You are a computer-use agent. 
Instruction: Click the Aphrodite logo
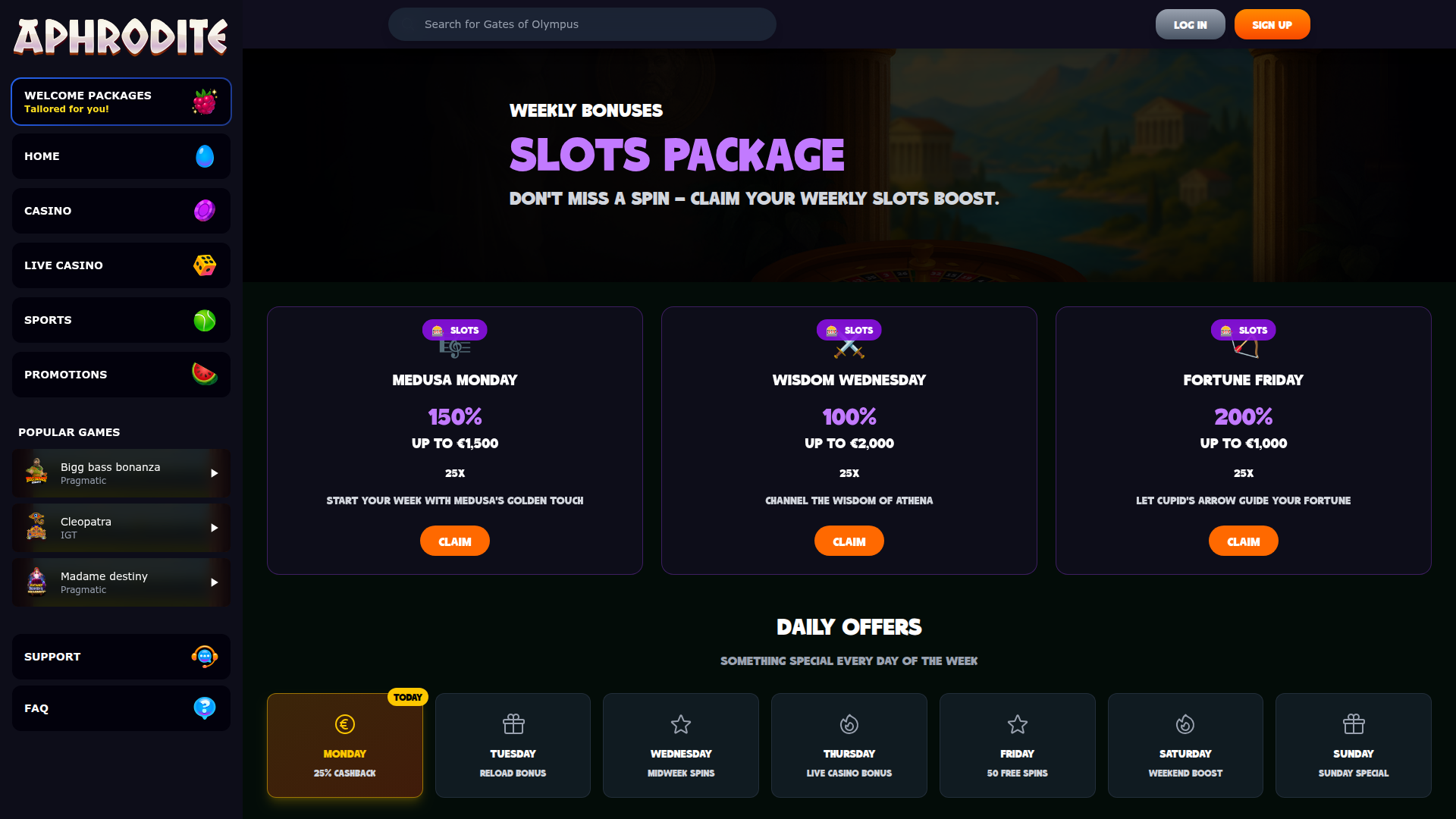click(x=121, y=37)
